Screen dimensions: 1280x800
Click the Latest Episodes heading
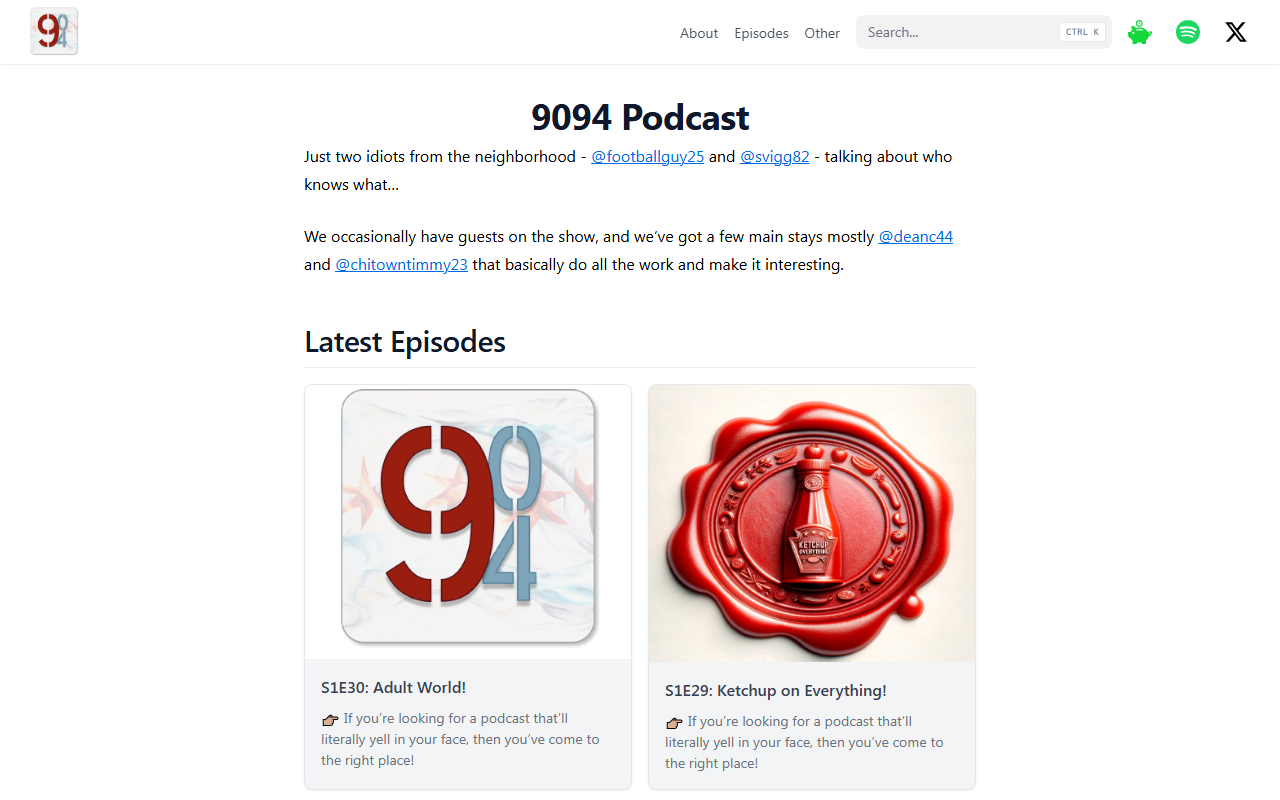coord(405,342)
